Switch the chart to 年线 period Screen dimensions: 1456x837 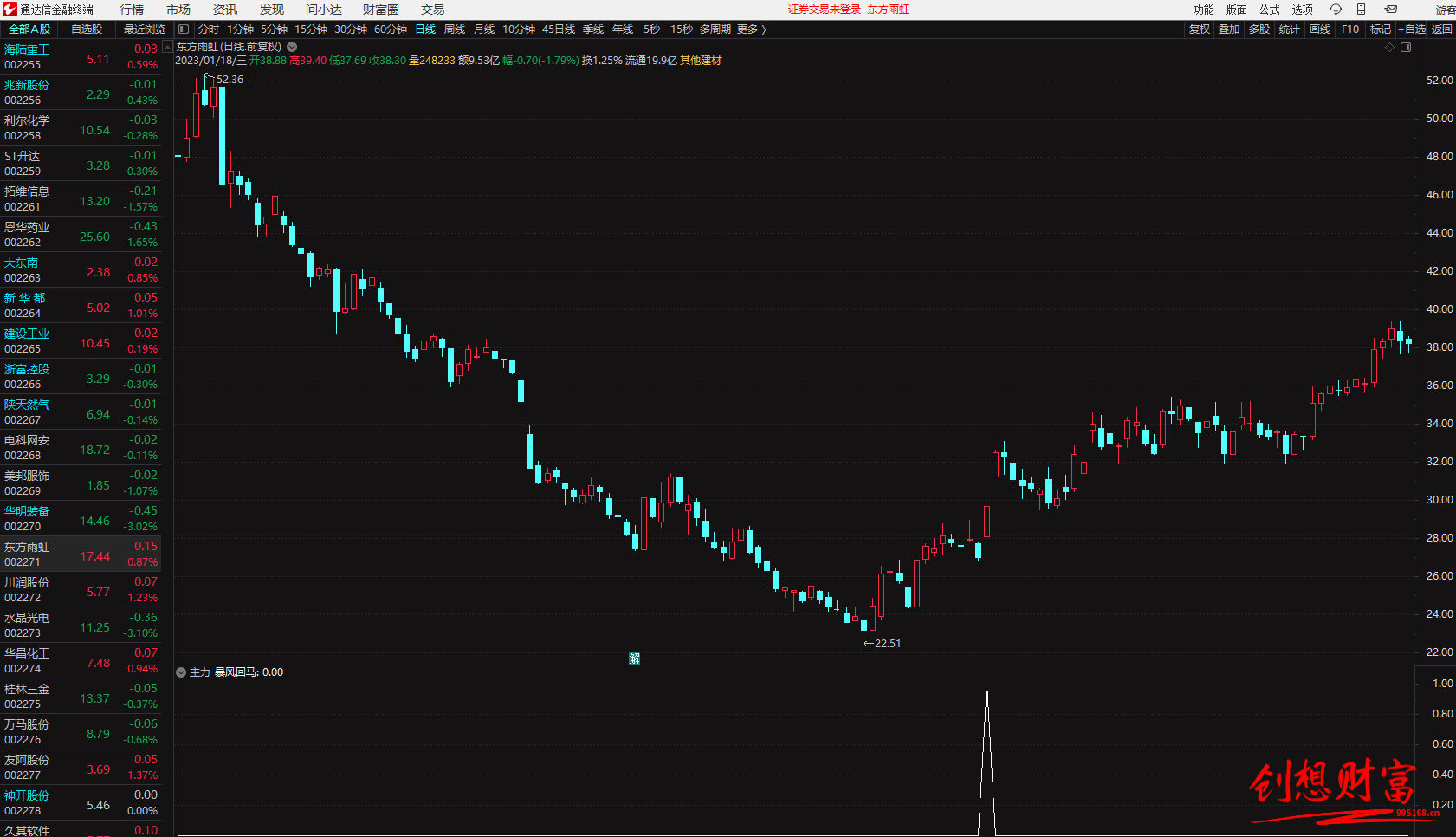pyautogui.click(x=623, y=29)
